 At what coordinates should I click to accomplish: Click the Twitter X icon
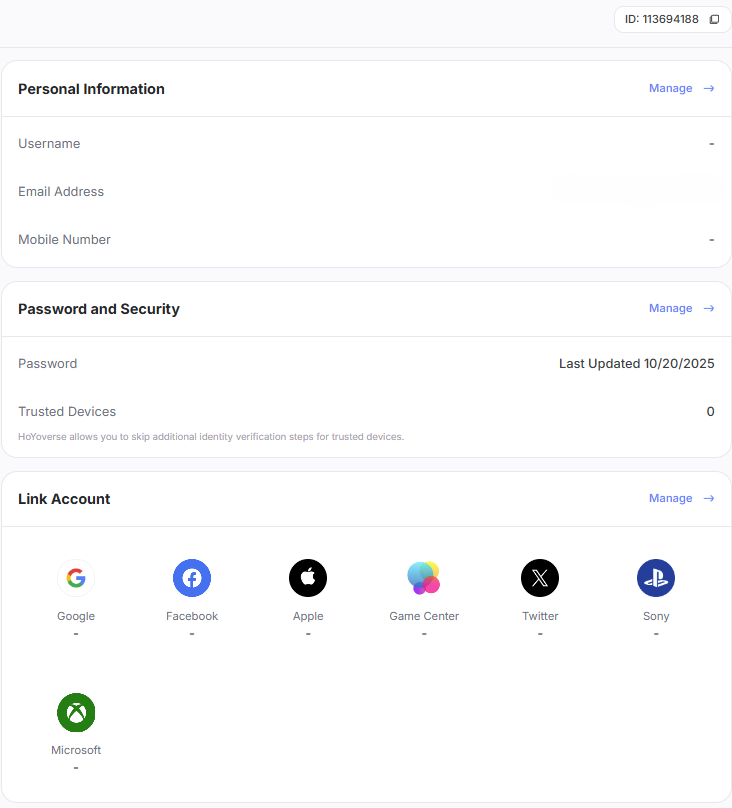pyautogui.click(x=540, y=578)
